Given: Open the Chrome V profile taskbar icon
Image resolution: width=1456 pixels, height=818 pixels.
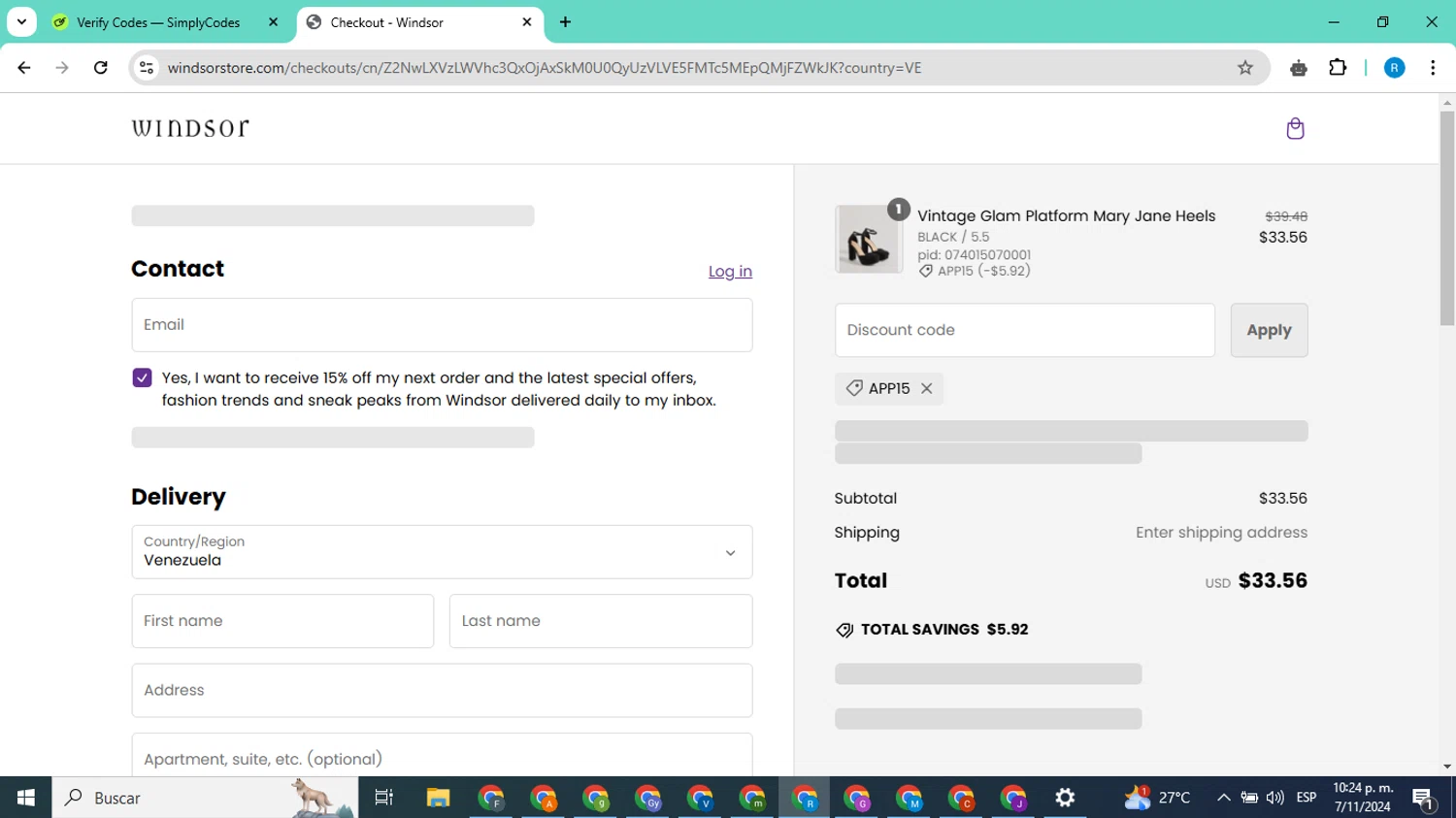Looking at the screenshot, I should (x=701, y=798).
